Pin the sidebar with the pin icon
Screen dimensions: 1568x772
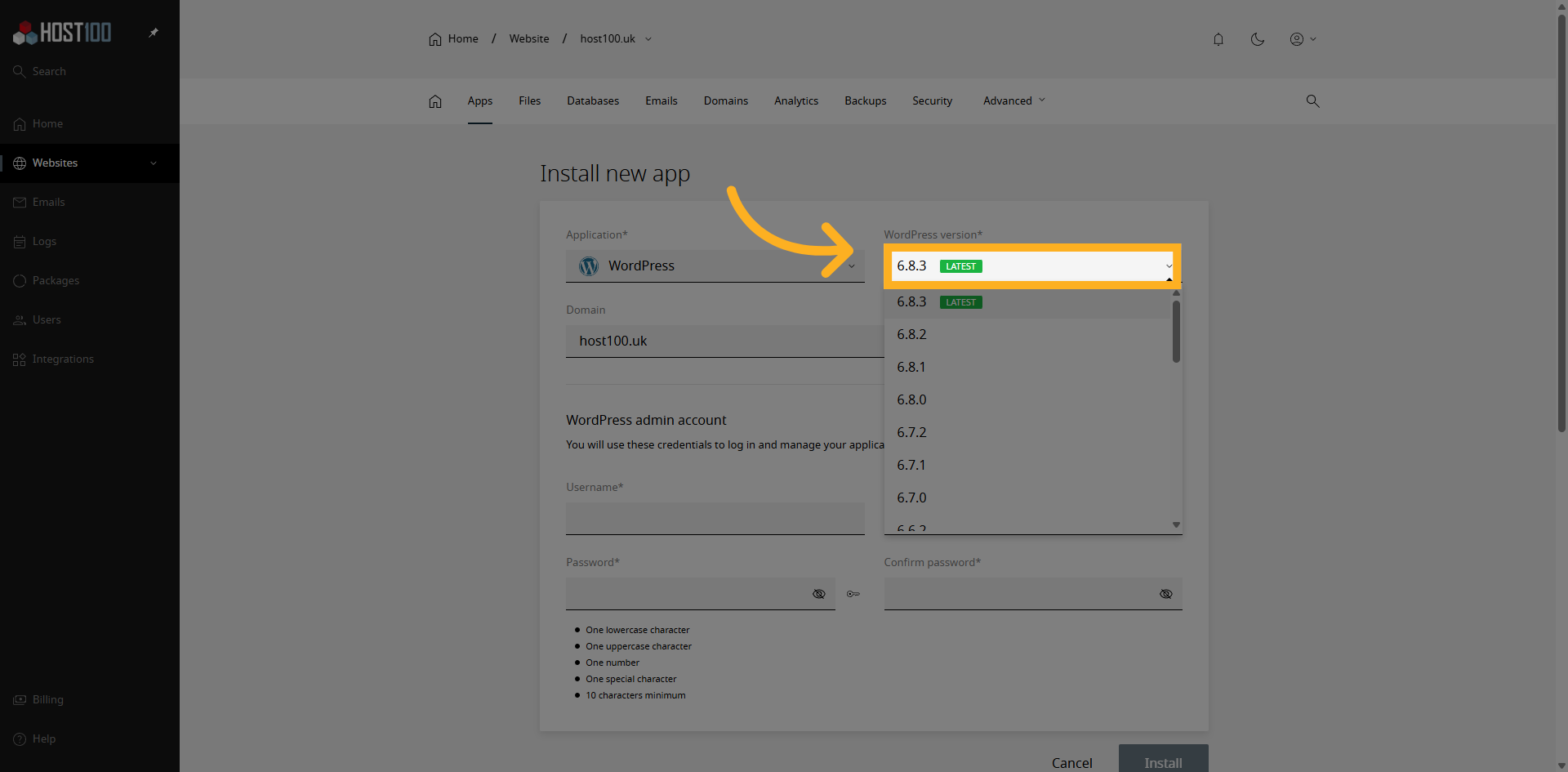pyautogui.click(x=154, y=33)
